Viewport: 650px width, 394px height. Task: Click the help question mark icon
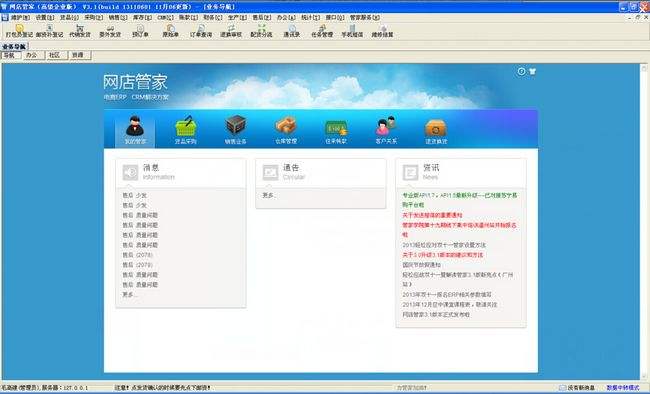[521, 71]
